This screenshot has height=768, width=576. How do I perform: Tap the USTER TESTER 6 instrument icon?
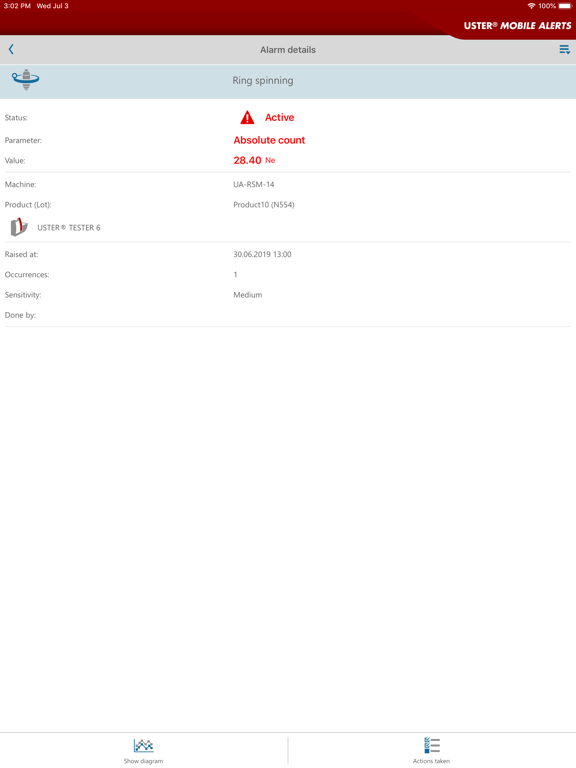point(19,227)
